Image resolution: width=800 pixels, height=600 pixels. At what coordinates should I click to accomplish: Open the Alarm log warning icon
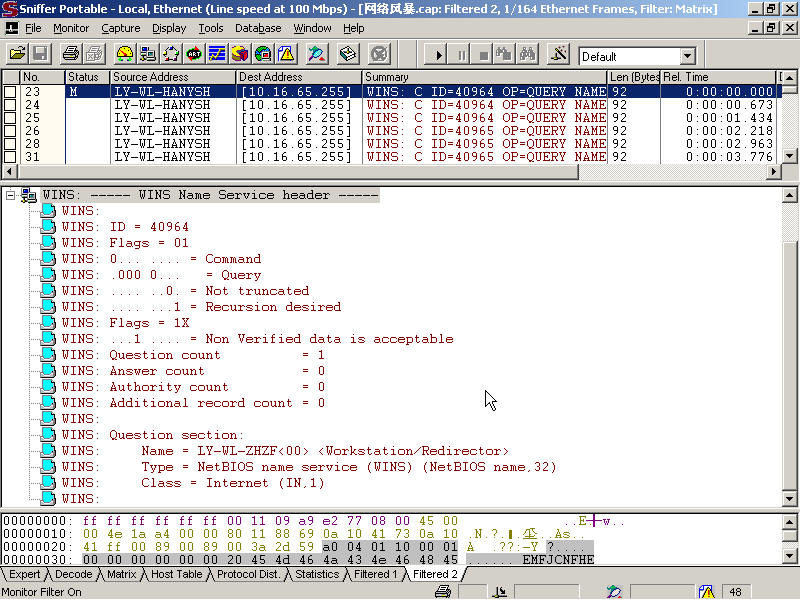[286, 54]
